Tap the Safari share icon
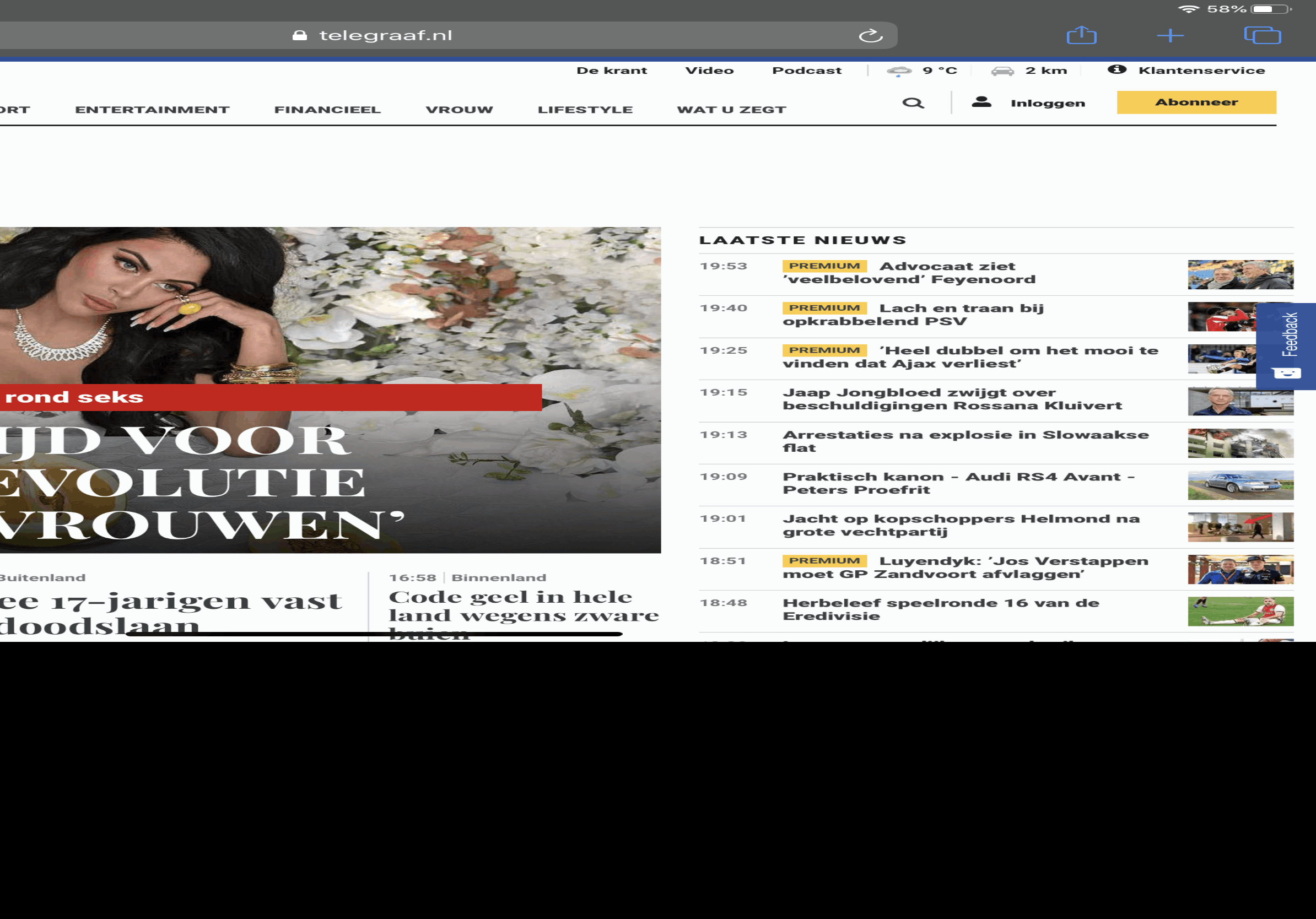1316x919 pixels. [x=1081, y=35]
